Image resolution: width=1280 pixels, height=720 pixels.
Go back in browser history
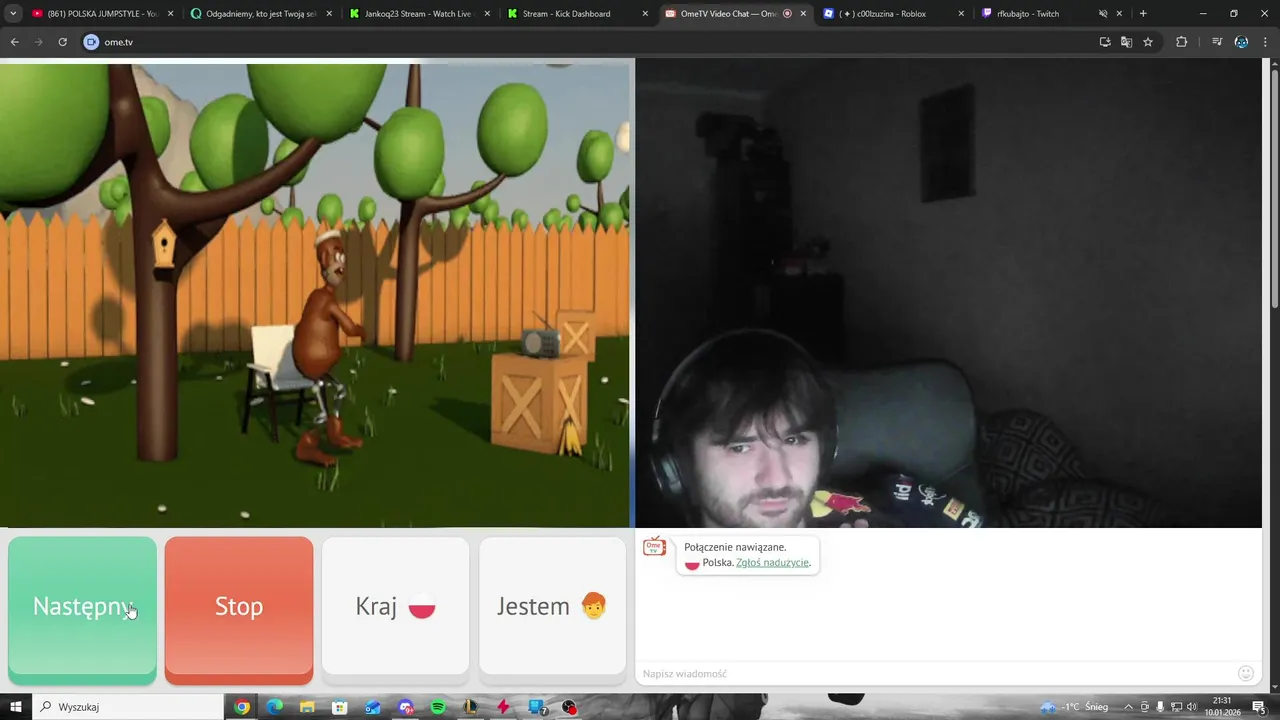14,42
